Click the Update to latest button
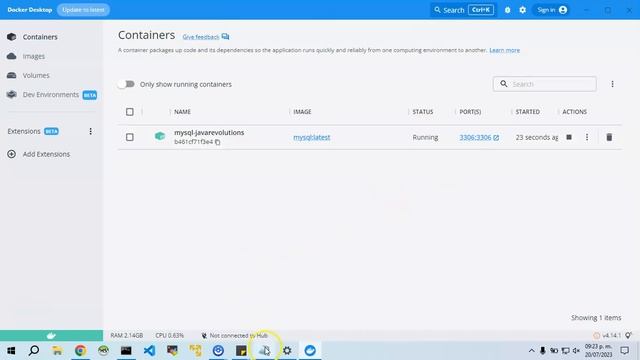 (83, 10)
